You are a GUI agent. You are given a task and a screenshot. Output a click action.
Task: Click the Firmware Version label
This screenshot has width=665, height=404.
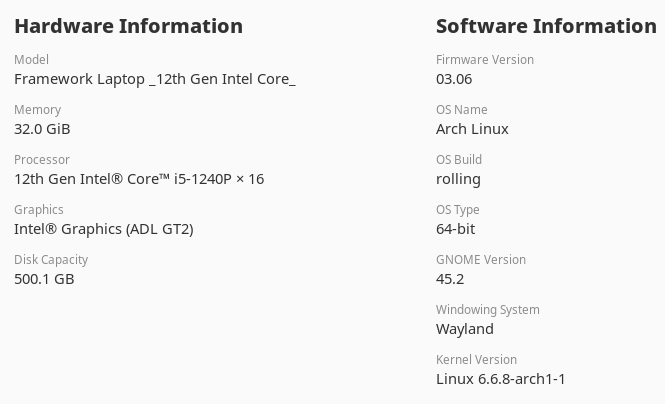pyautogui.click(x=485, y=60)
